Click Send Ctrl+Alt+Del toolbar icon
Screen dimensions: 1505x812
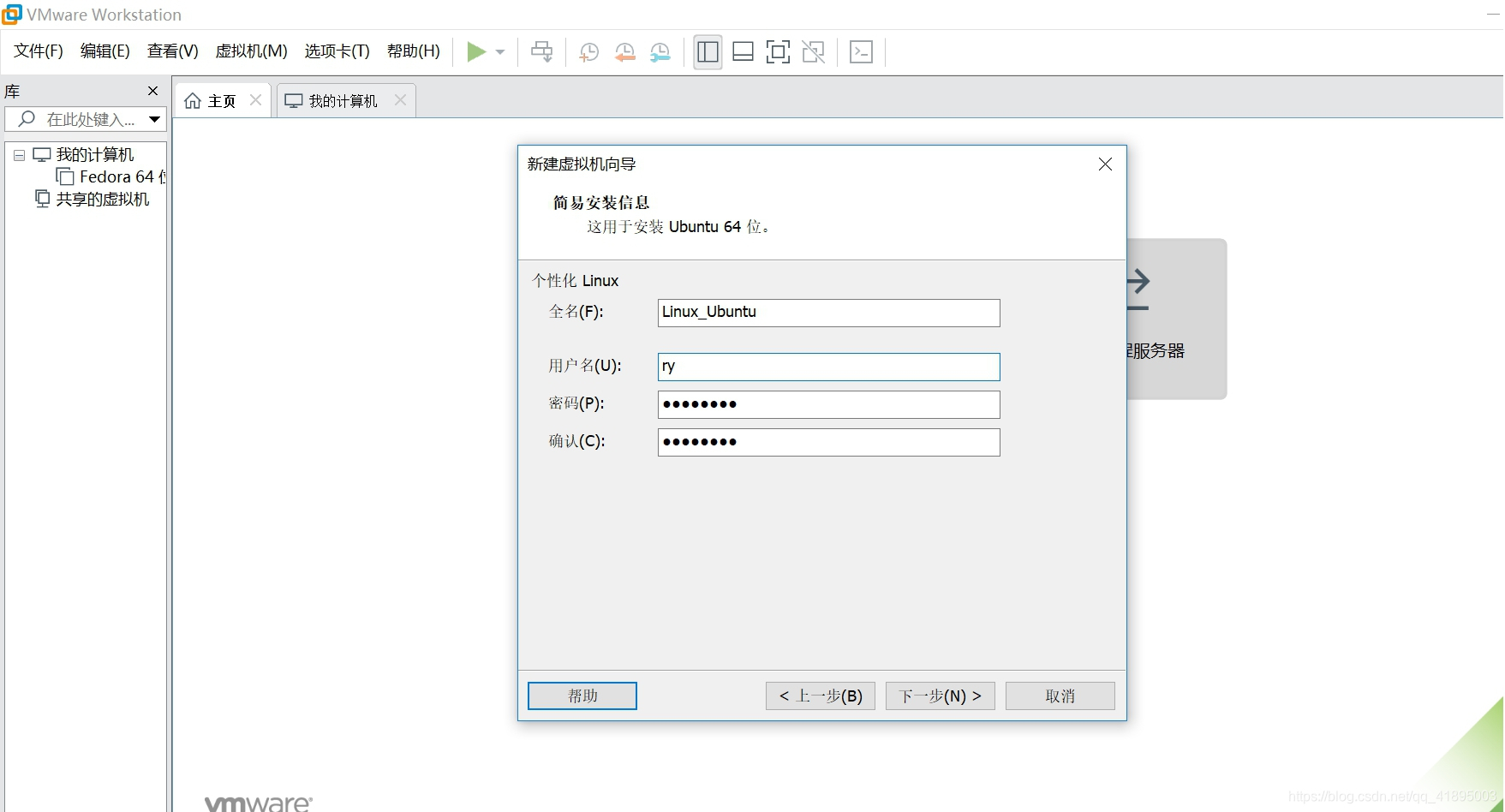click(x=541, y=52)
